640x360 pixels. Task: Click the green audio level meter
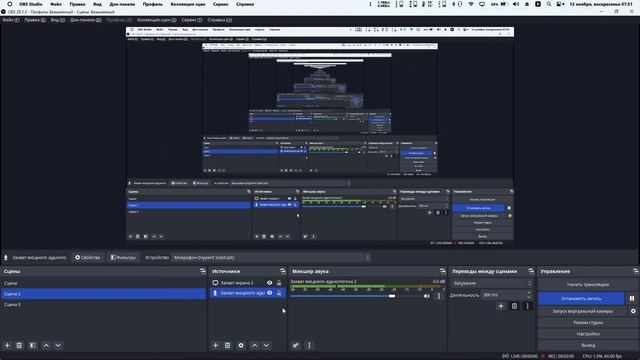[x=367, y=287]
